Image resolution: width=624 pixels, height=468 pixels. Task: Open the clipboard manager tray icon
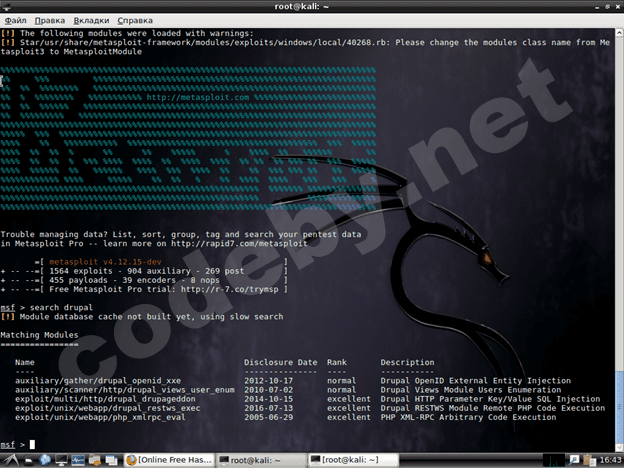point(589,460)
